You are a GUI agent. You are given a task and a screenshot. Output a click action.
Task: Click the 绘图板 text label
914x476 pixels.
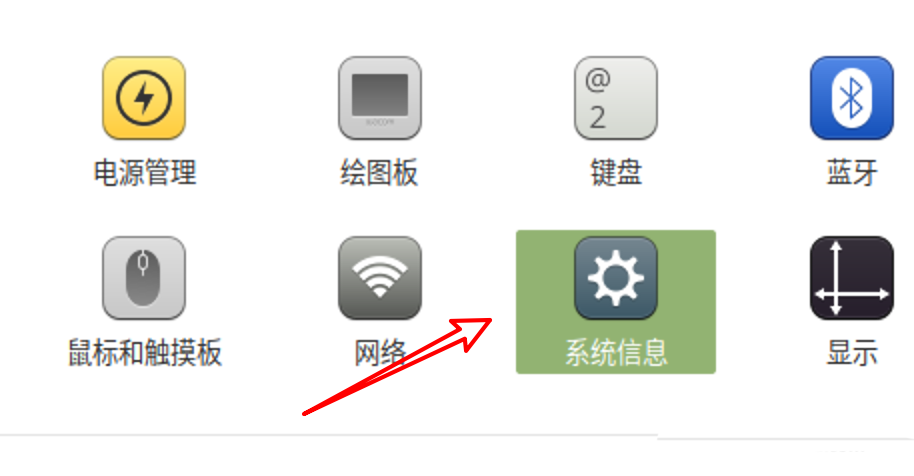tap(379, 172)
